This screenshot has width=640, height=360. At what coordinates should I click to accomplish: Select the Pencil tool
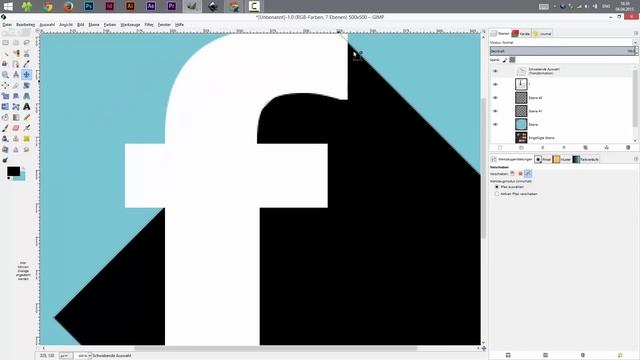(27, 117)
